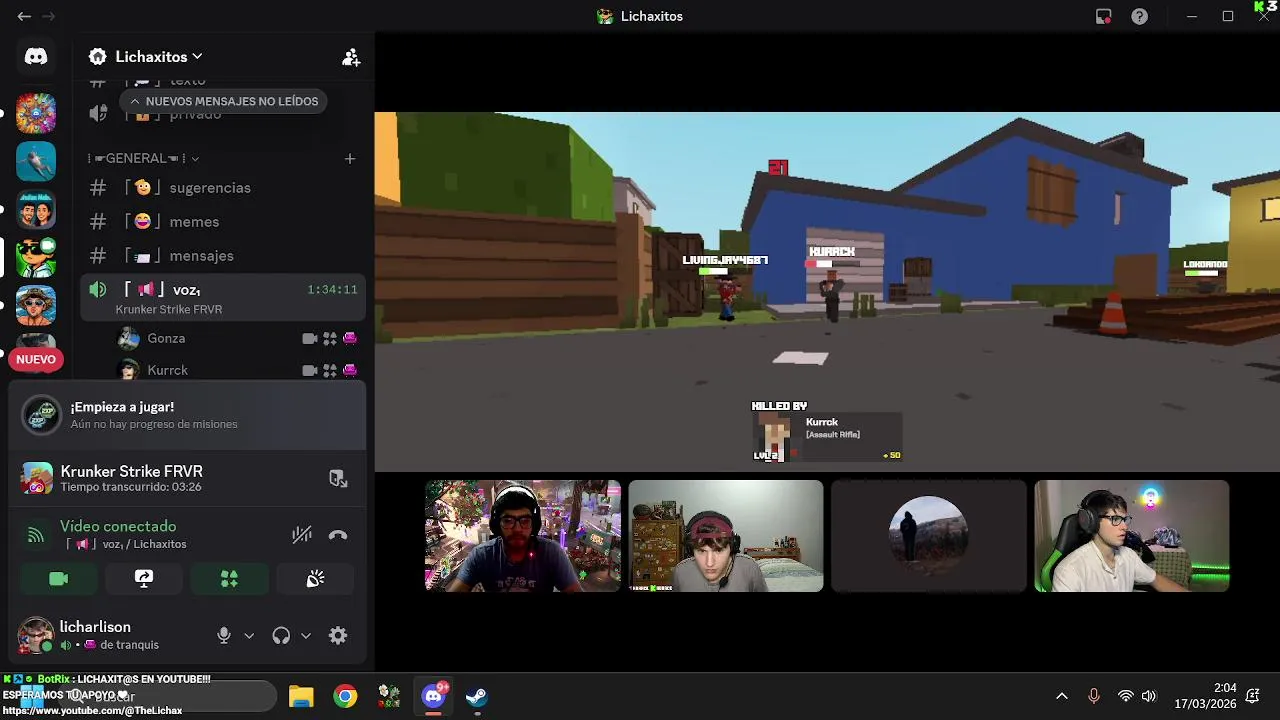
Task: Open the taskbar volume control
Action: [x=1149, y=696]
